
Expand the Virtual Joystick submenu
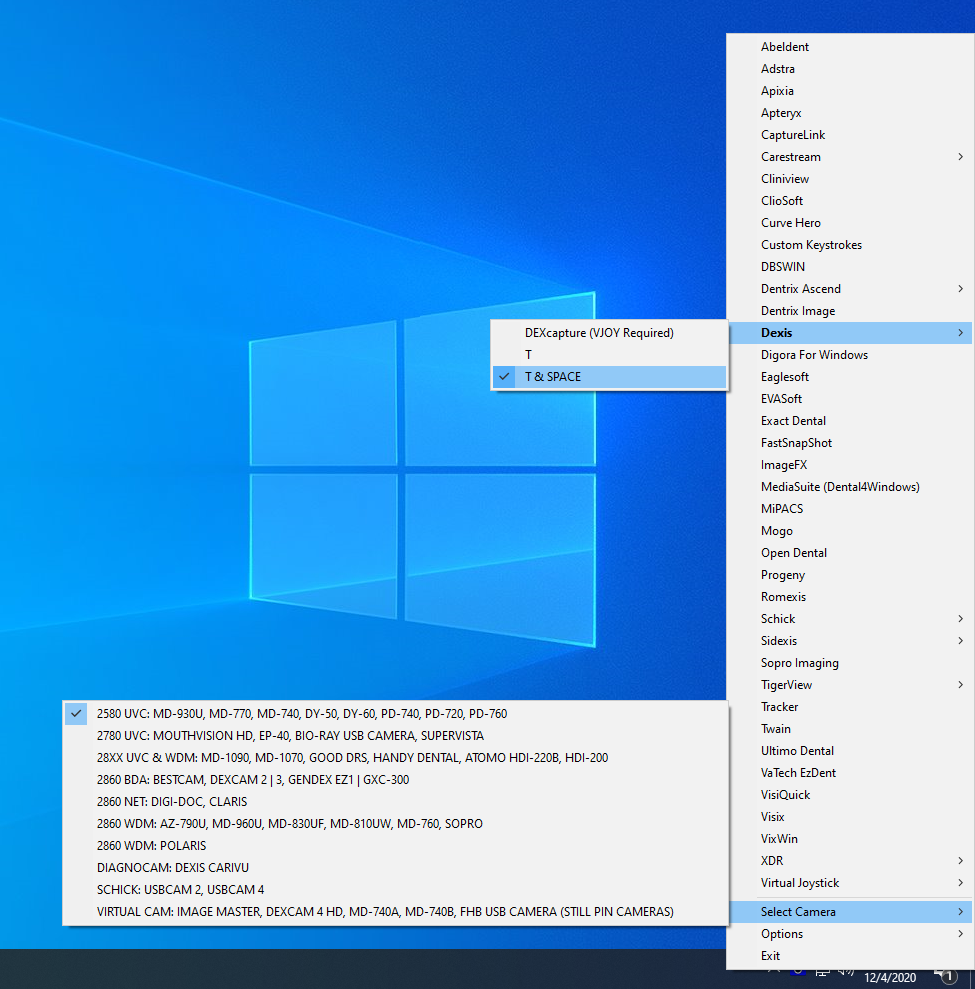[x=849, y=882]
